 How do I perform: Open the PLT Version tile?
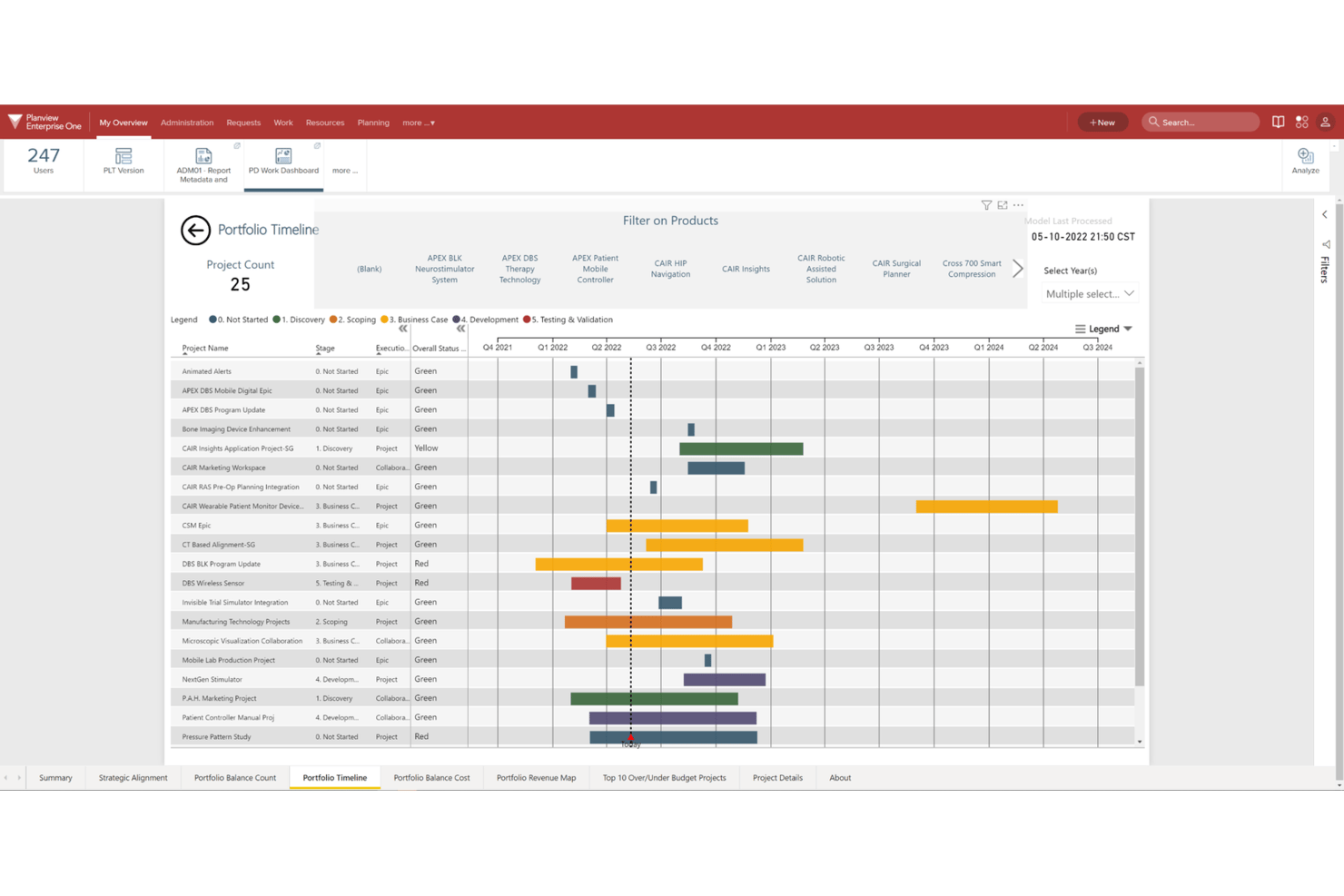pyautogui.click(x=124, y=161)
